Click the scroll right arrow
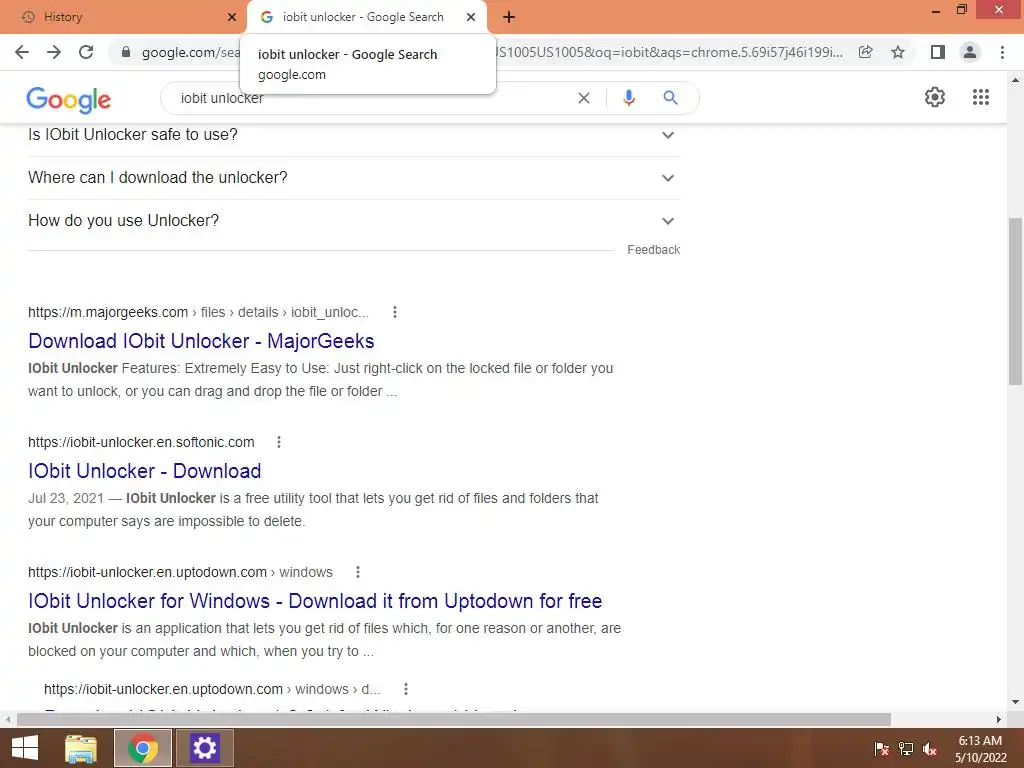Screen dimensions: 1024x768 coord(999,719)
